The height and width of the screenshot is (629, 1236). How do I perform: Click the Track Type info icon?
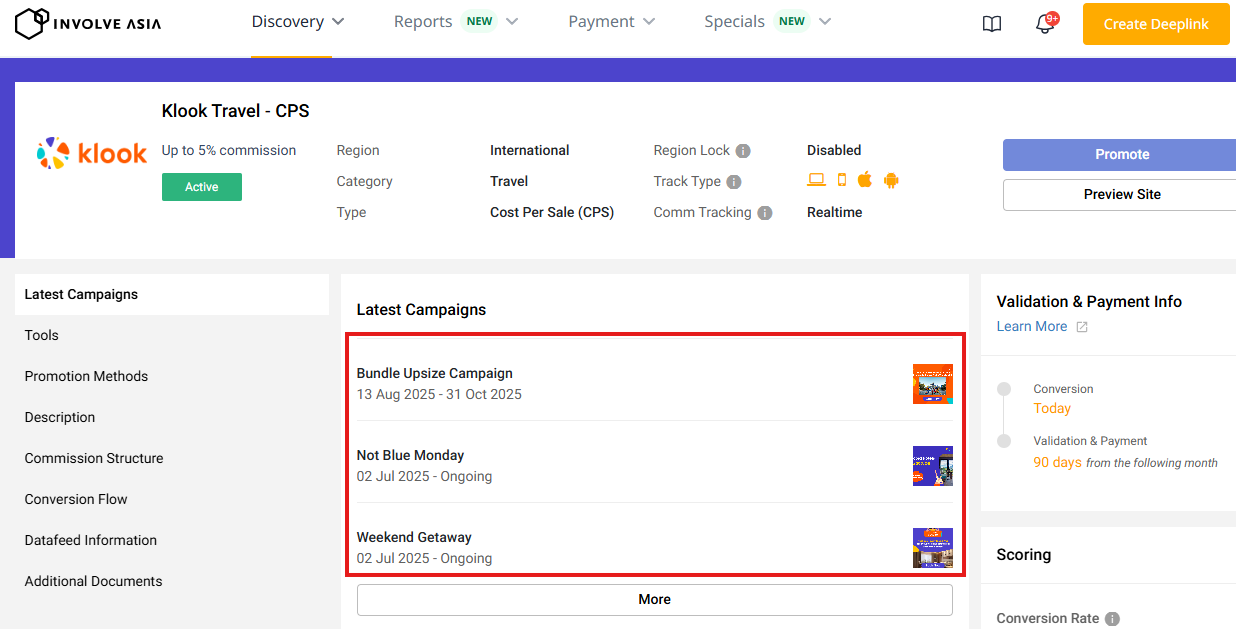(x=734, y=182)
